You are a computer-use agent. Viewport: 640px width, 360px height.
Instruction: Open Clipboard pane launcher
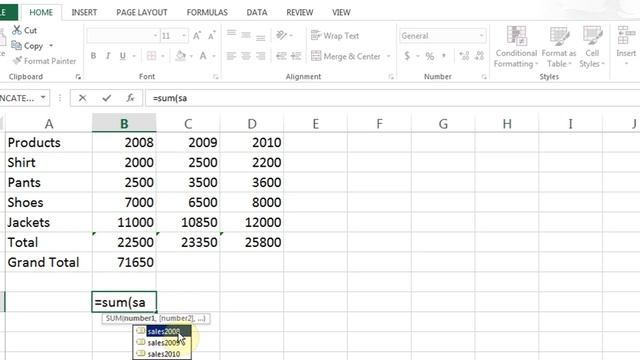point(78,77)
